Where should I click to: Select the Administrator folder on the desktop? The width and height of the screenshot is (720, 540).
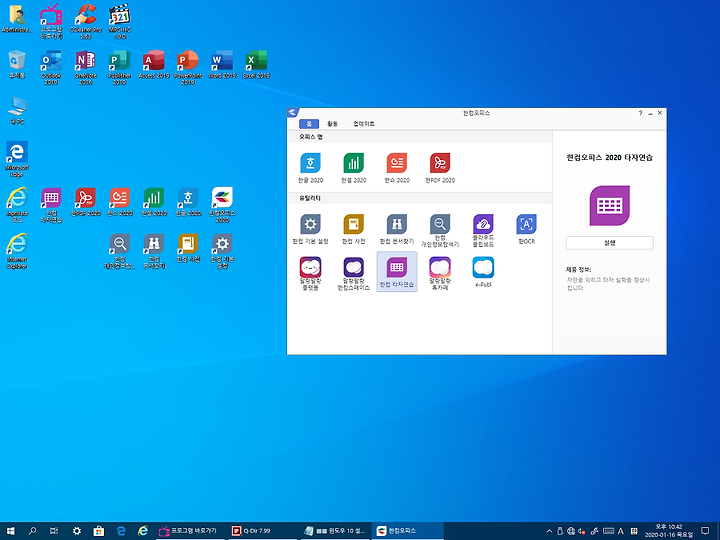[17, 19]
